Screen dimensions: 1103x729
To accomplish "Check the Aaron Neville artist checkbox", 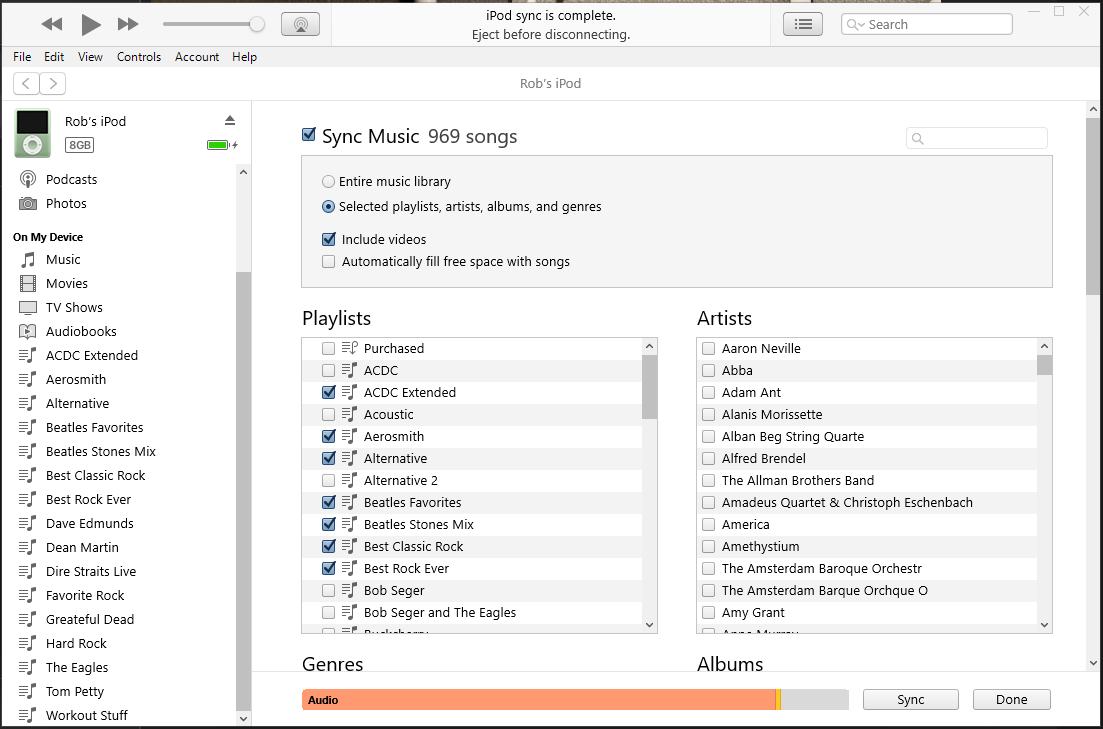I will [x=708, y=348].
